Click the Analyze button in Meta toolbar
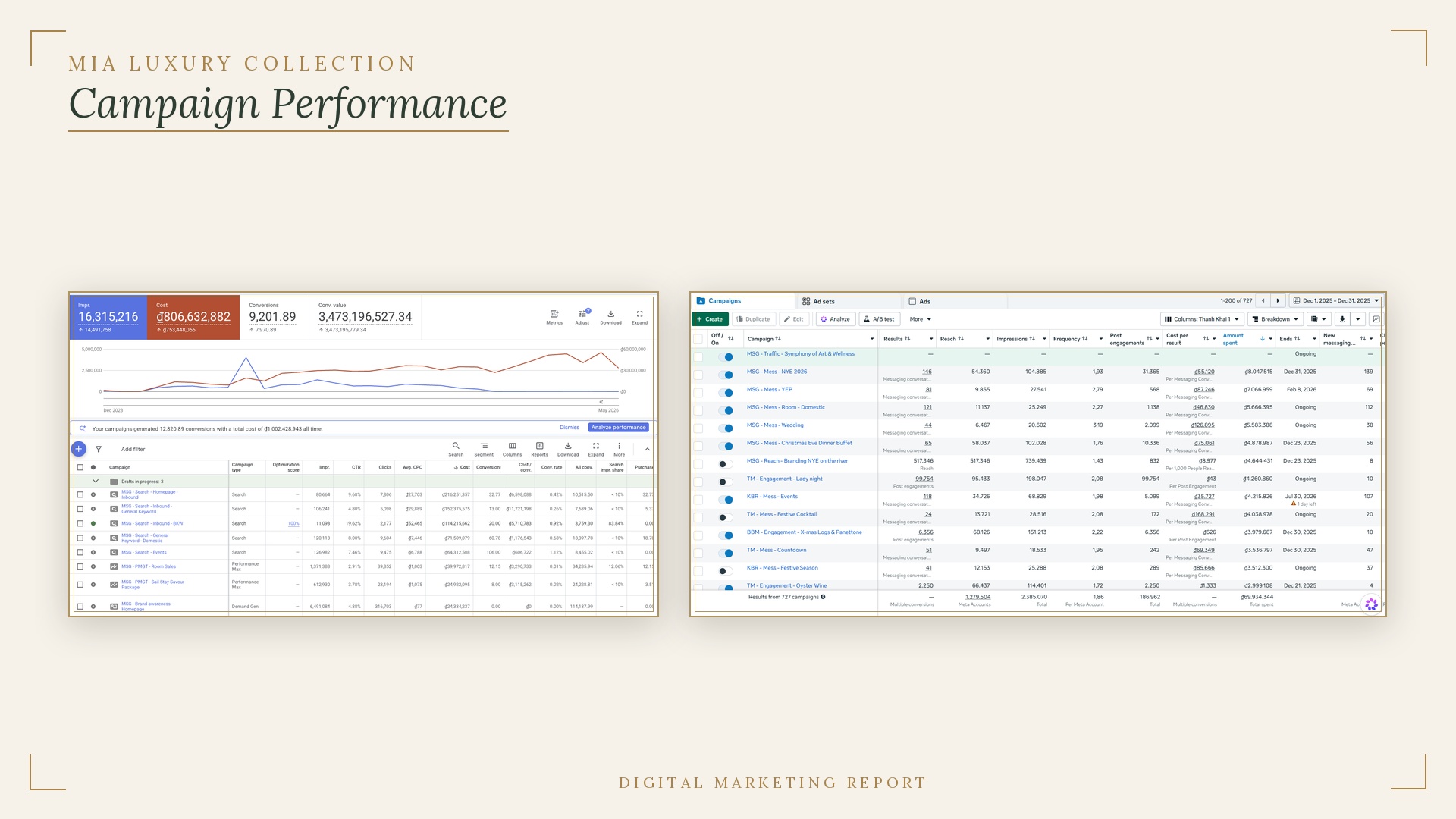1456x819 pixels. click(836, 319)
